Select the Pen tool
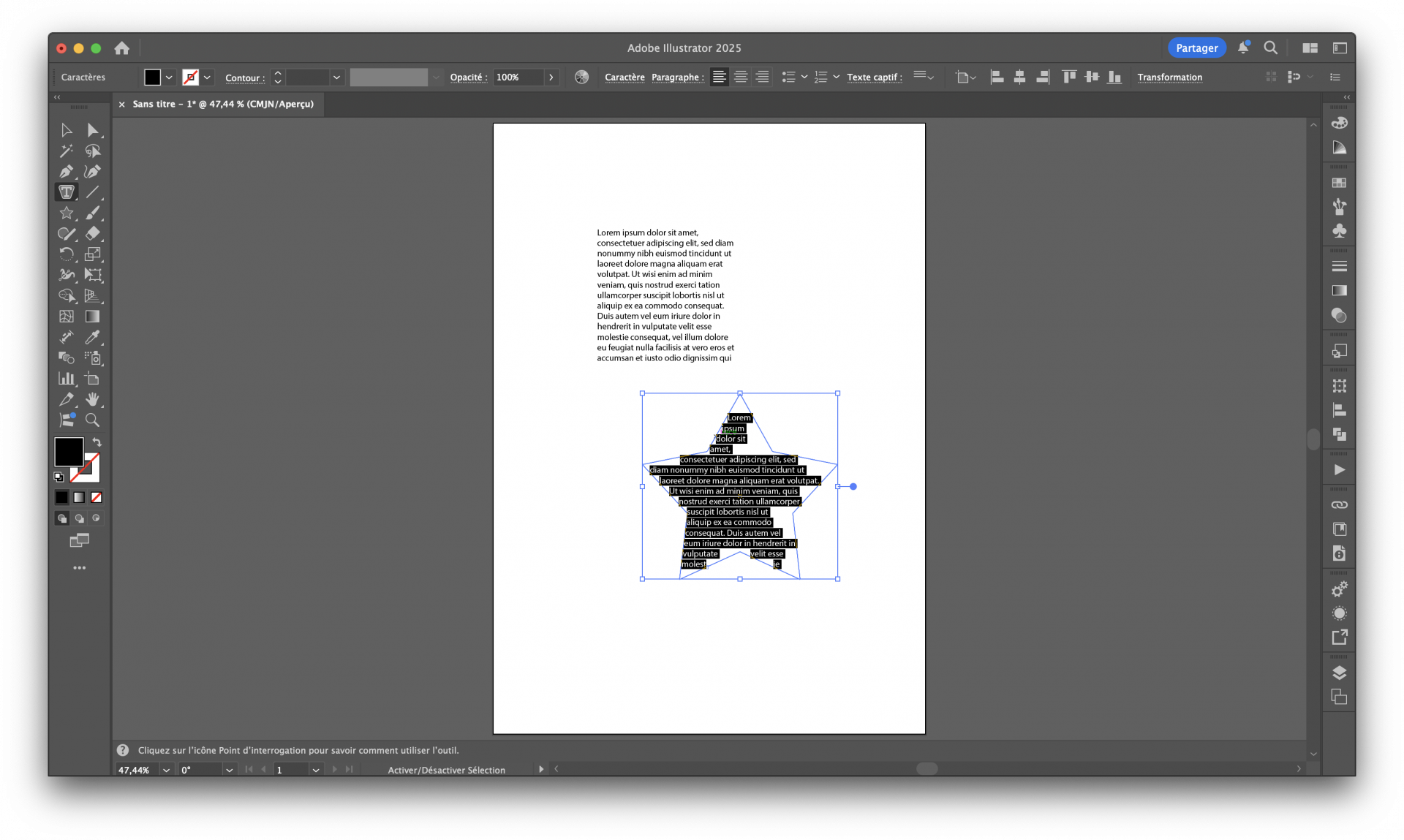1404x840 pixels. [x=67, y=172]
